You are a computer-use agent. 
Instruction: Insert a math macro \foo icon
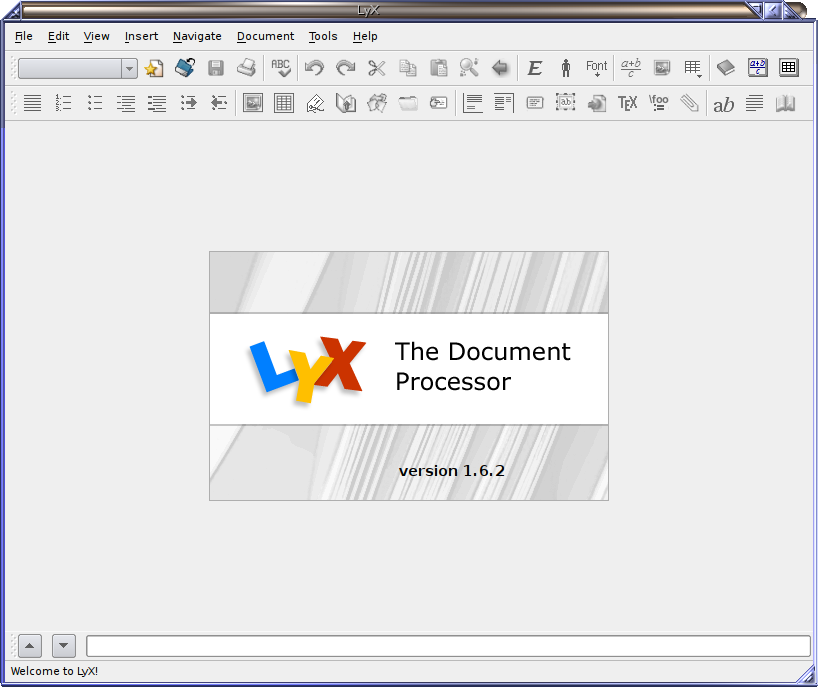[x=658, y=103]
